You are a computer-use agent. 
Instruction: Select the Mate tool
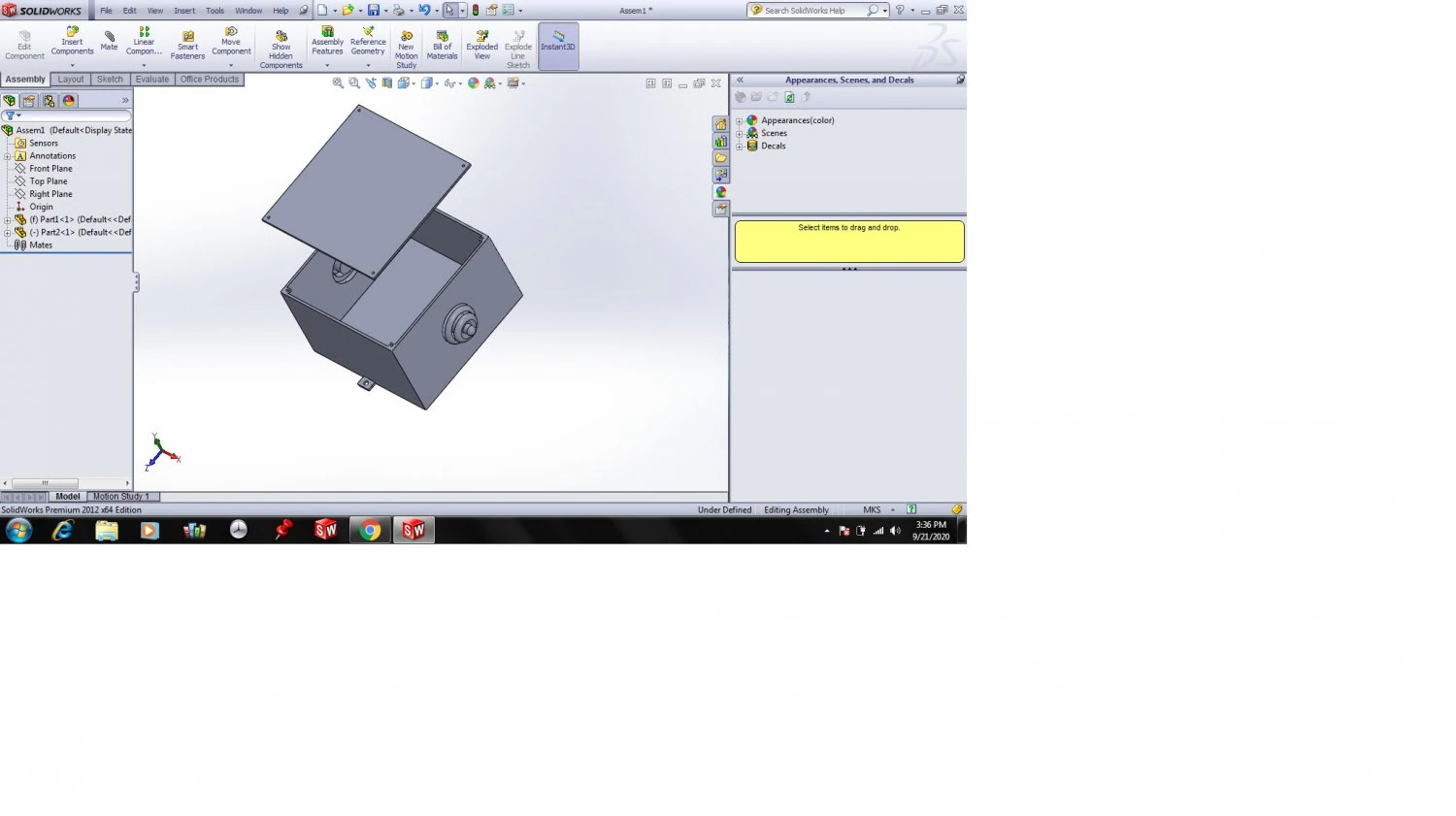click(x=109, y=40)
